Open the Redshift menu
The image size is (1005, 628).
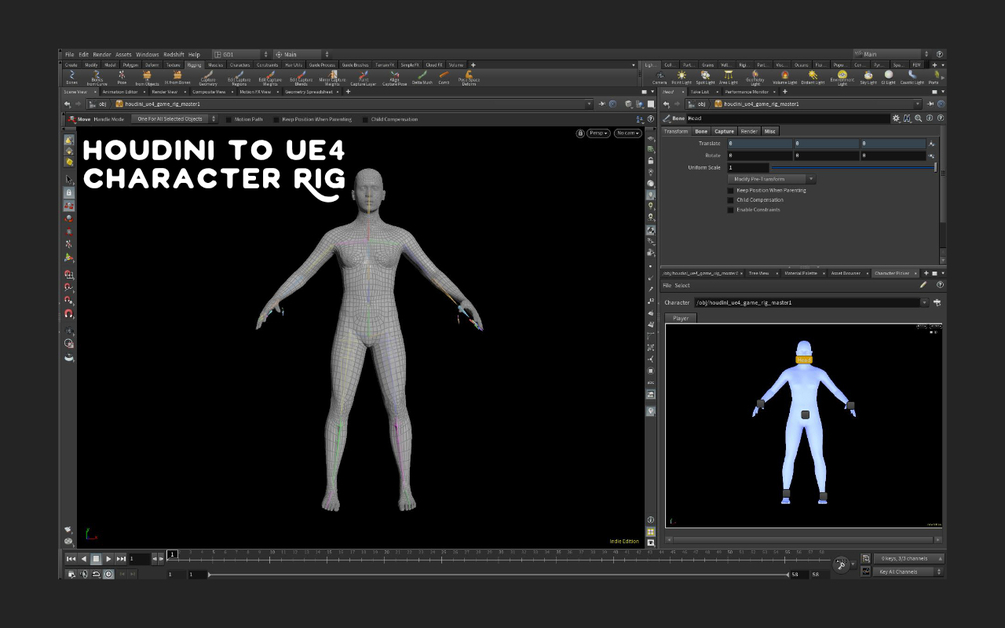[x=174, y=54]
